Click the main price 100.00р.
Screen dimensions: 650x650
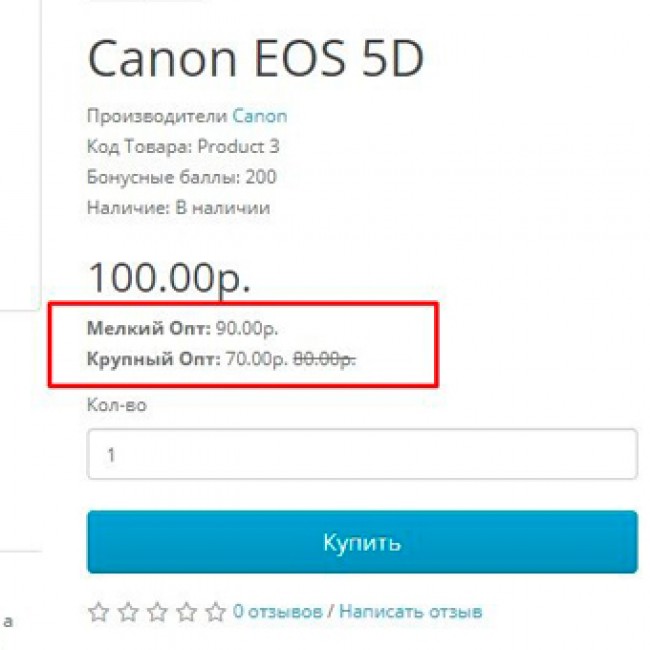click(170, 276)
